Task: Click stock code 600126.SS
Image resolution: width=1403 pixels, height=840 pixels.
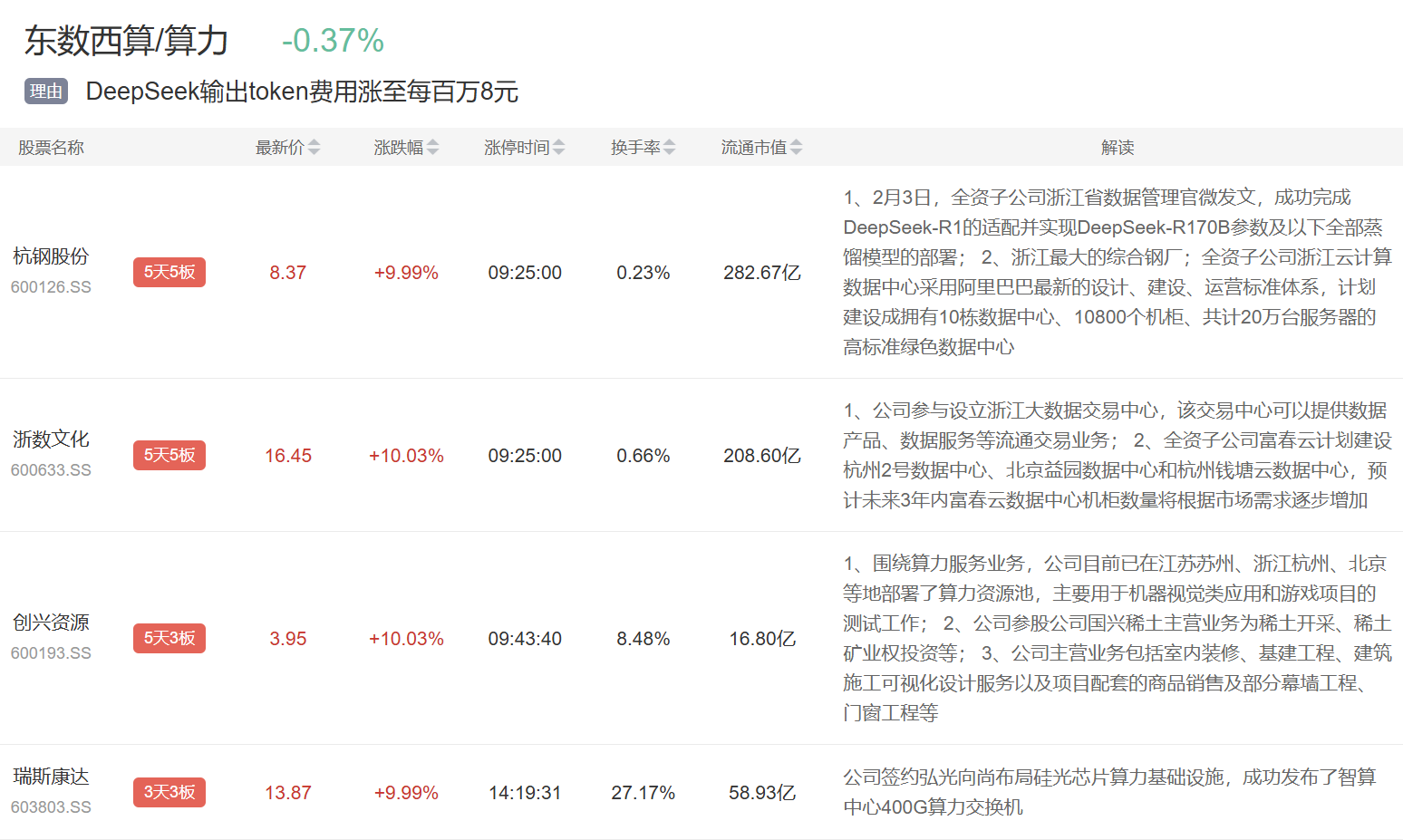Action: (x=51, y=287)
